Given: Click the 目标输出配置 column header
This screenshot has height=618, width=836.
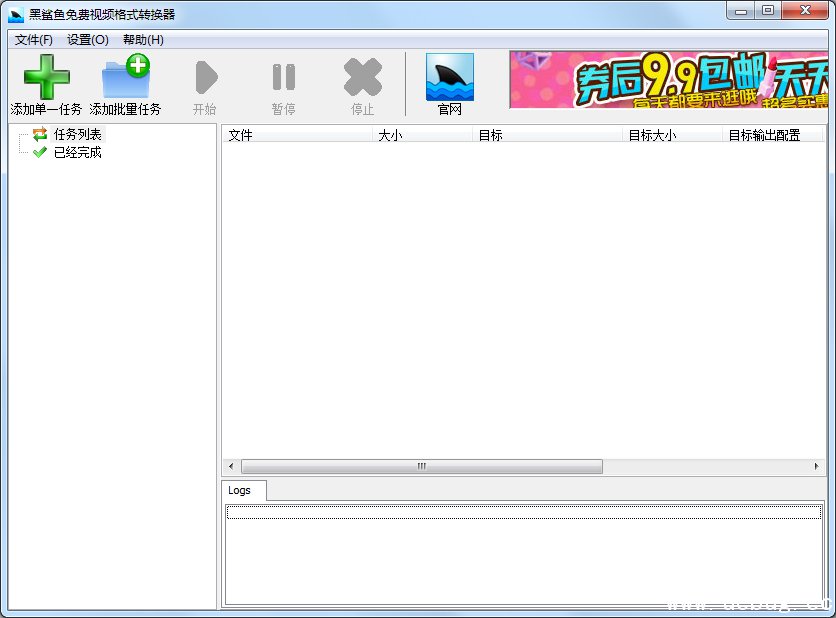Looking at the screenshot, I should pos(771,135).
